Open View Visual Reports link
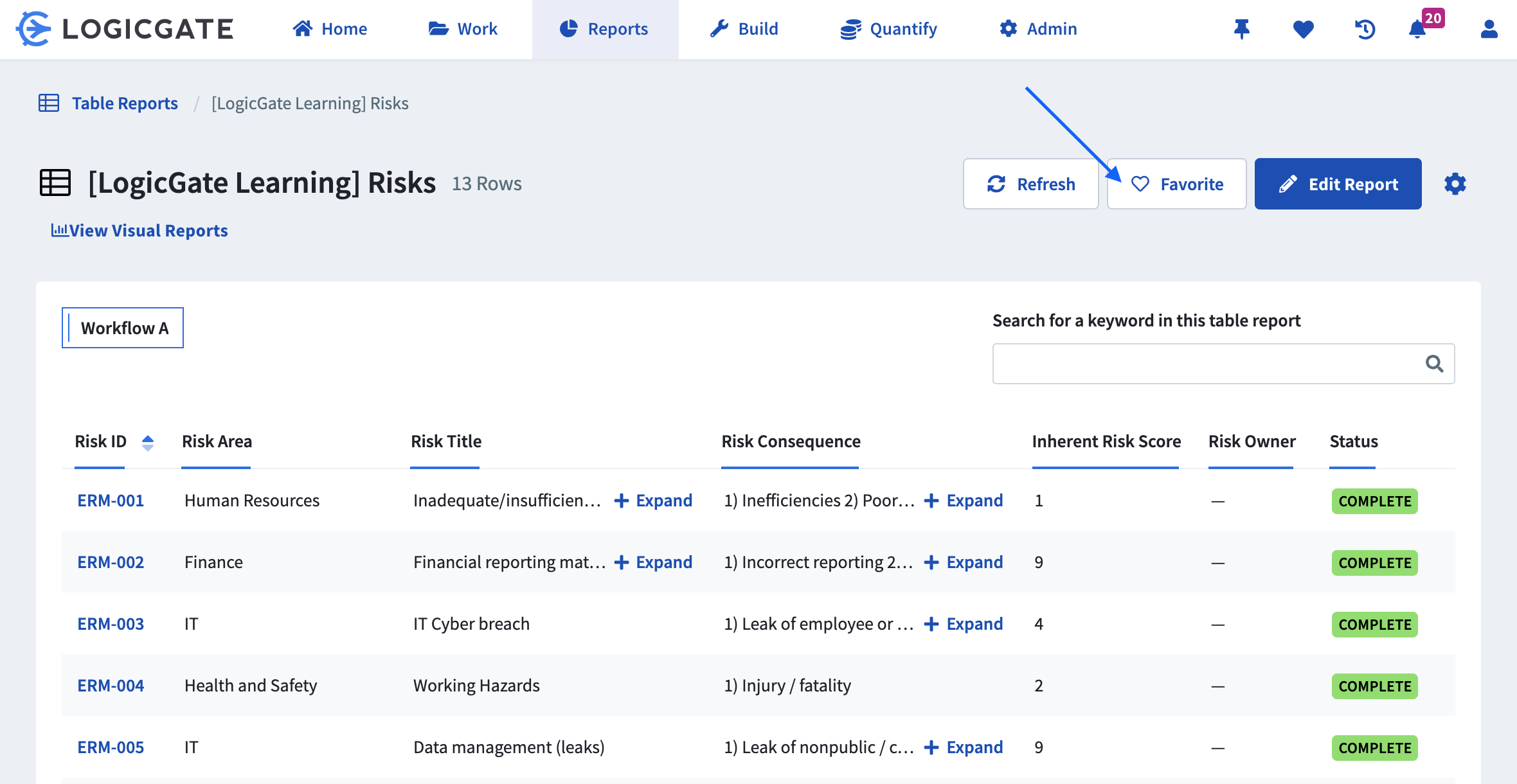 (139, 230)
